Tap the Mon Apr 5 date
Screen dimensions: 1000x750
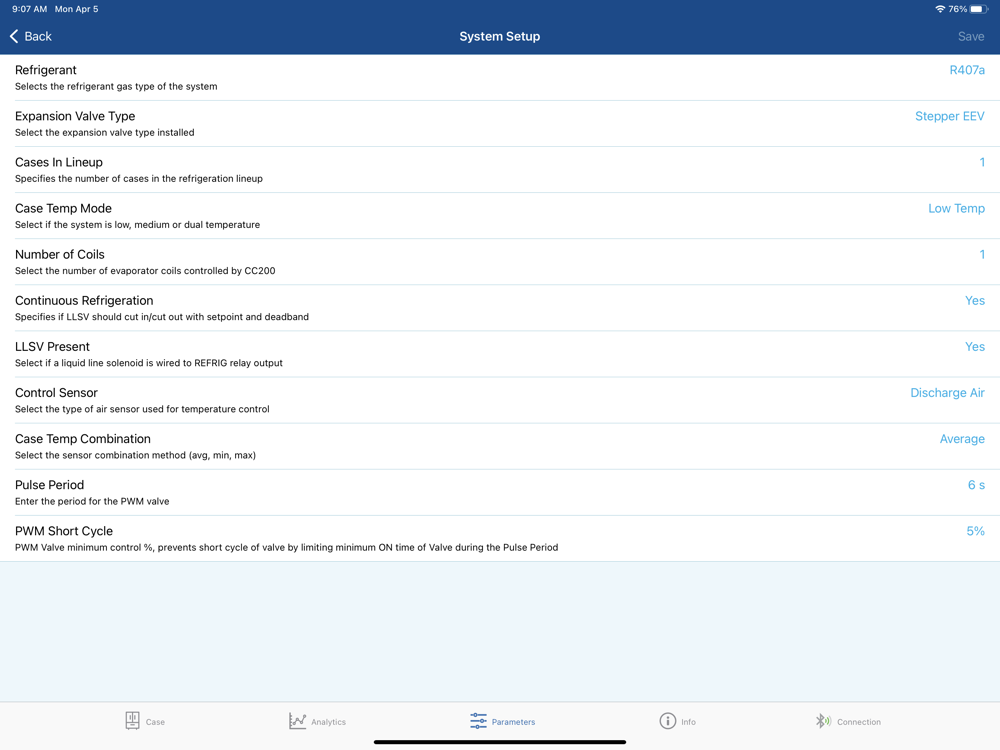[77, 9]
